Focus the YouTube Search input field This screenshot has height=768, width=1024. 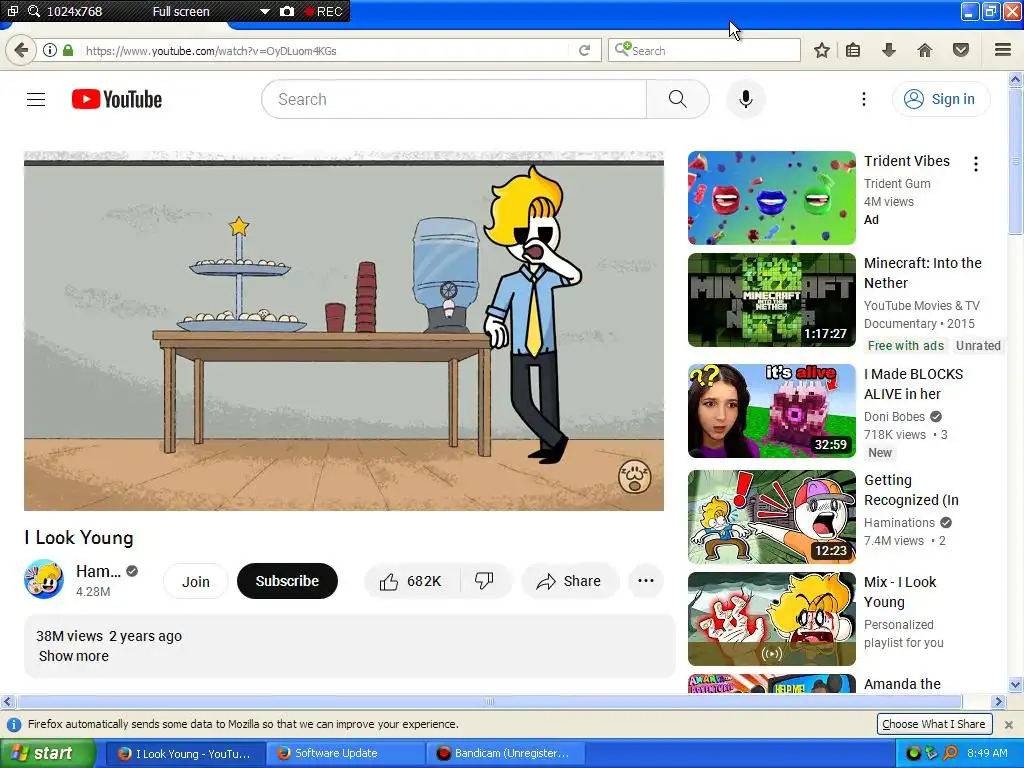pos(454,99)
